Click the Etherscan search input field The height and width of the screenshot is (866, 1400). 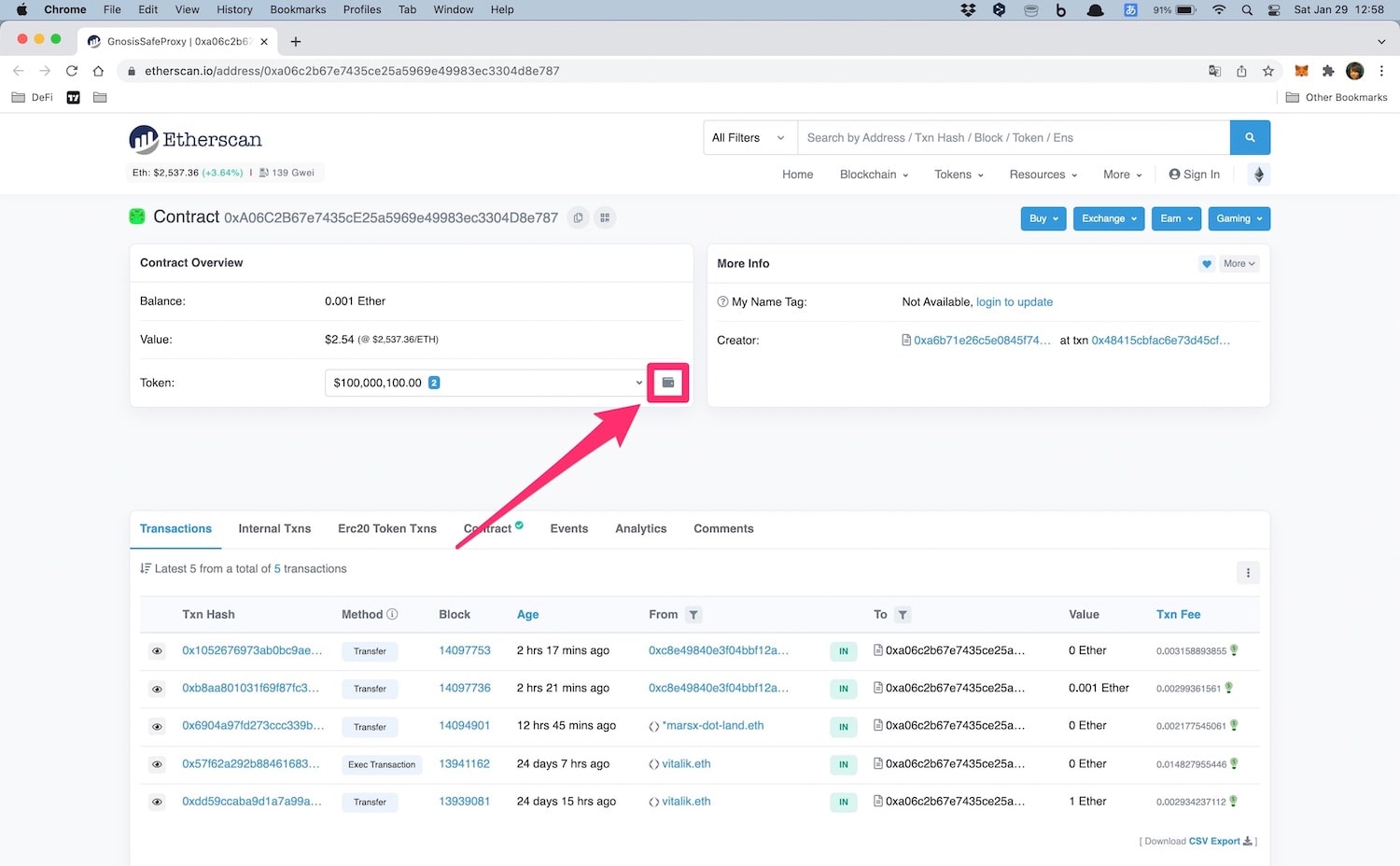pos(1014,137)
